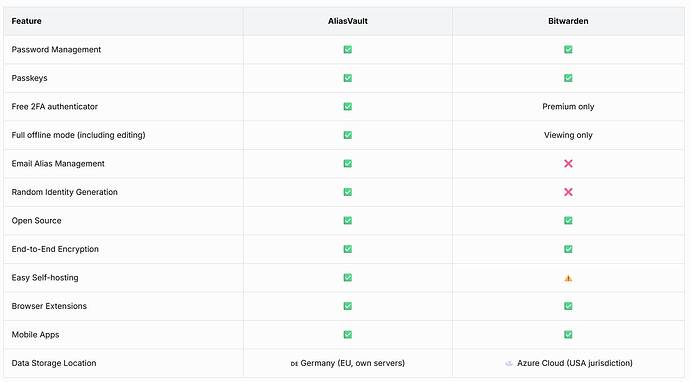Click AliasVault's Email Alias Management checkmark
This screenshot has height=382, width=690.
pyautogui.click(x=348, y=164)
